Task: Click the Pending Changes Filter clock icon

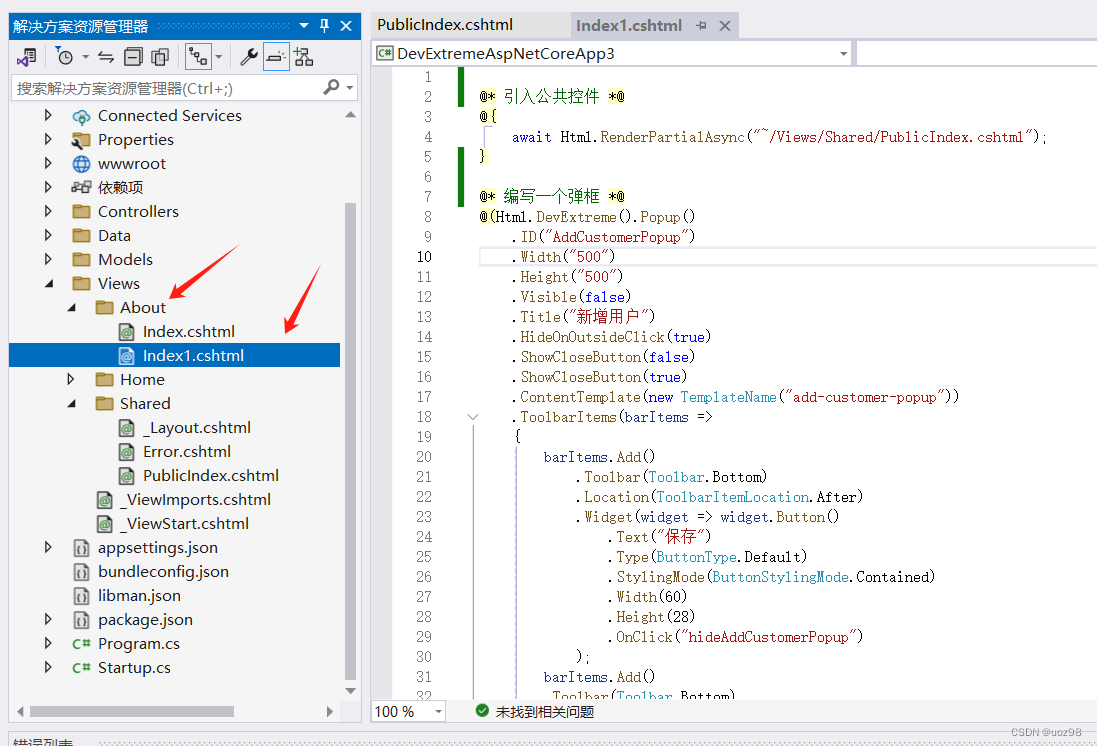Action: coord(65,57)
